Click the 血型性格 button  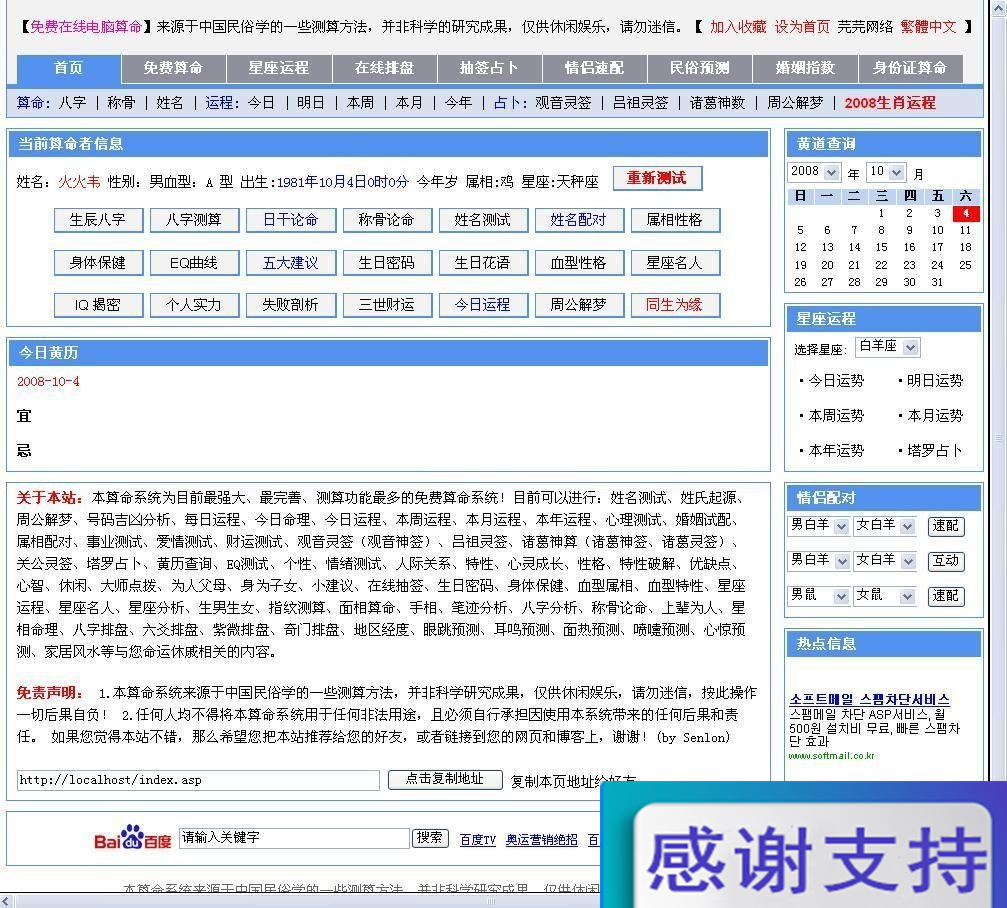pos(579,263)
